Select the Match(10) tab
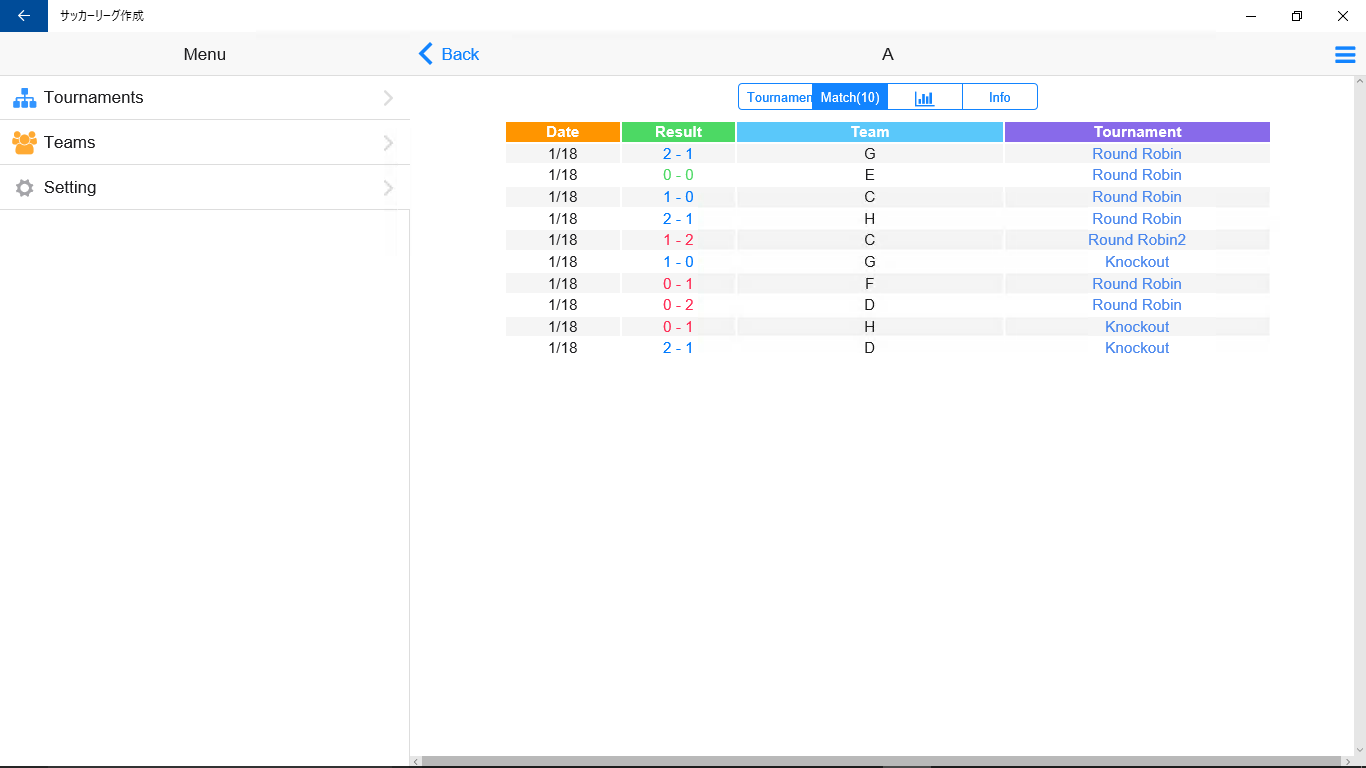Image resolution: width=1366 pixels, height=768 pixels. (x=850, y=97)
